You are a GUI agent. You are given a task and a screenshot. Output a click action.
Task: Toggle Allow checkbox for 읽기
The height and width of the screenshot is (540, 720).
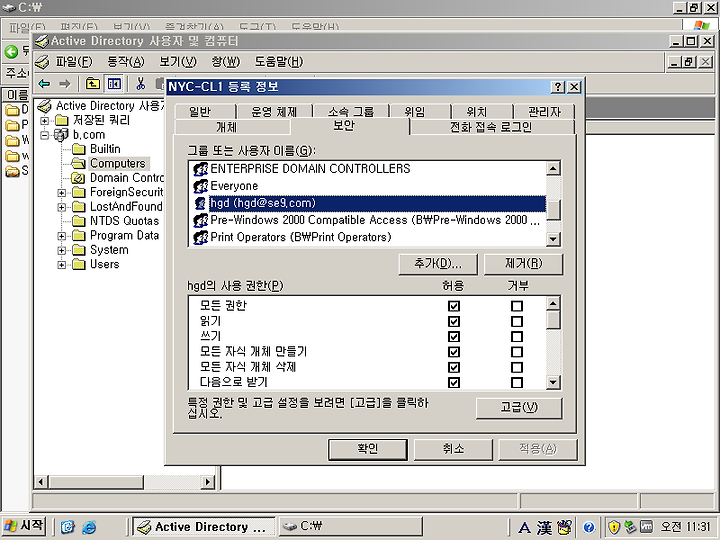454,321
